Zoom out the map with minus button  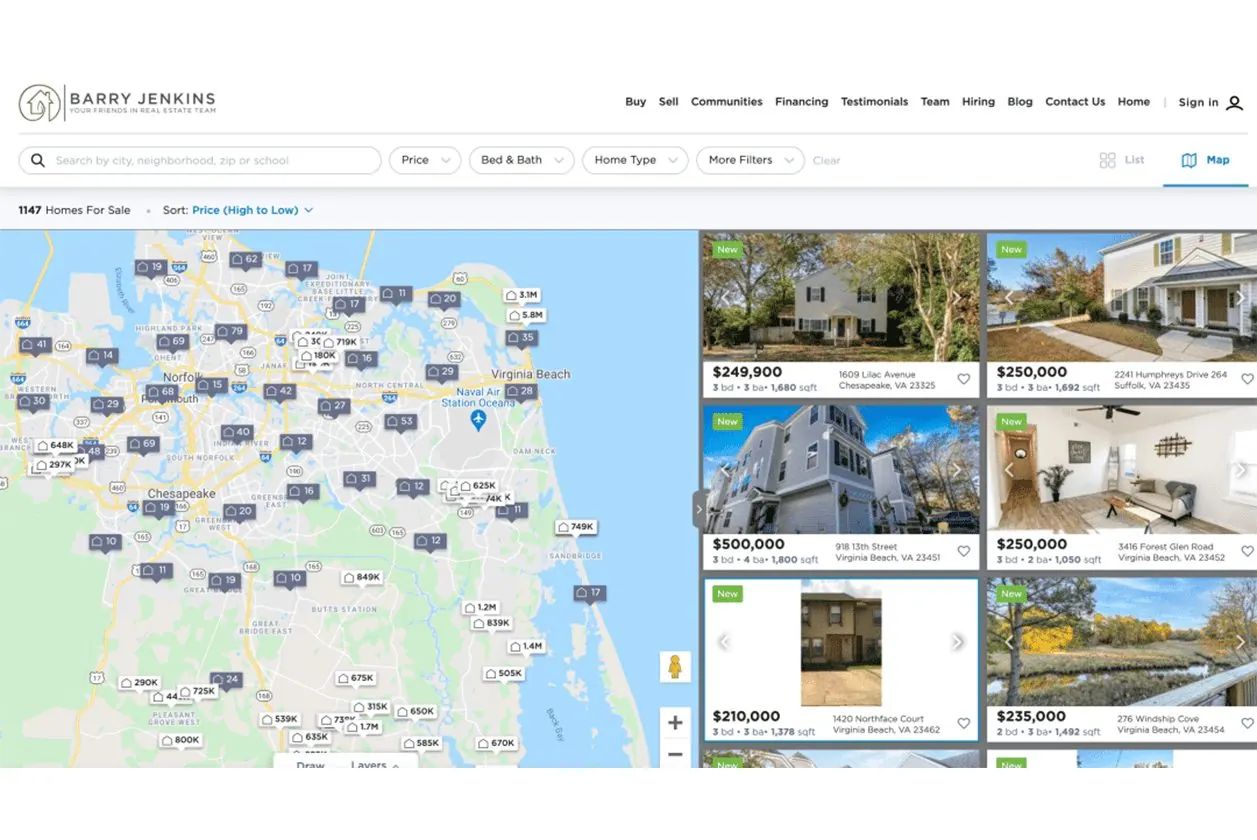pyautogui.click(x=675, y=754)
